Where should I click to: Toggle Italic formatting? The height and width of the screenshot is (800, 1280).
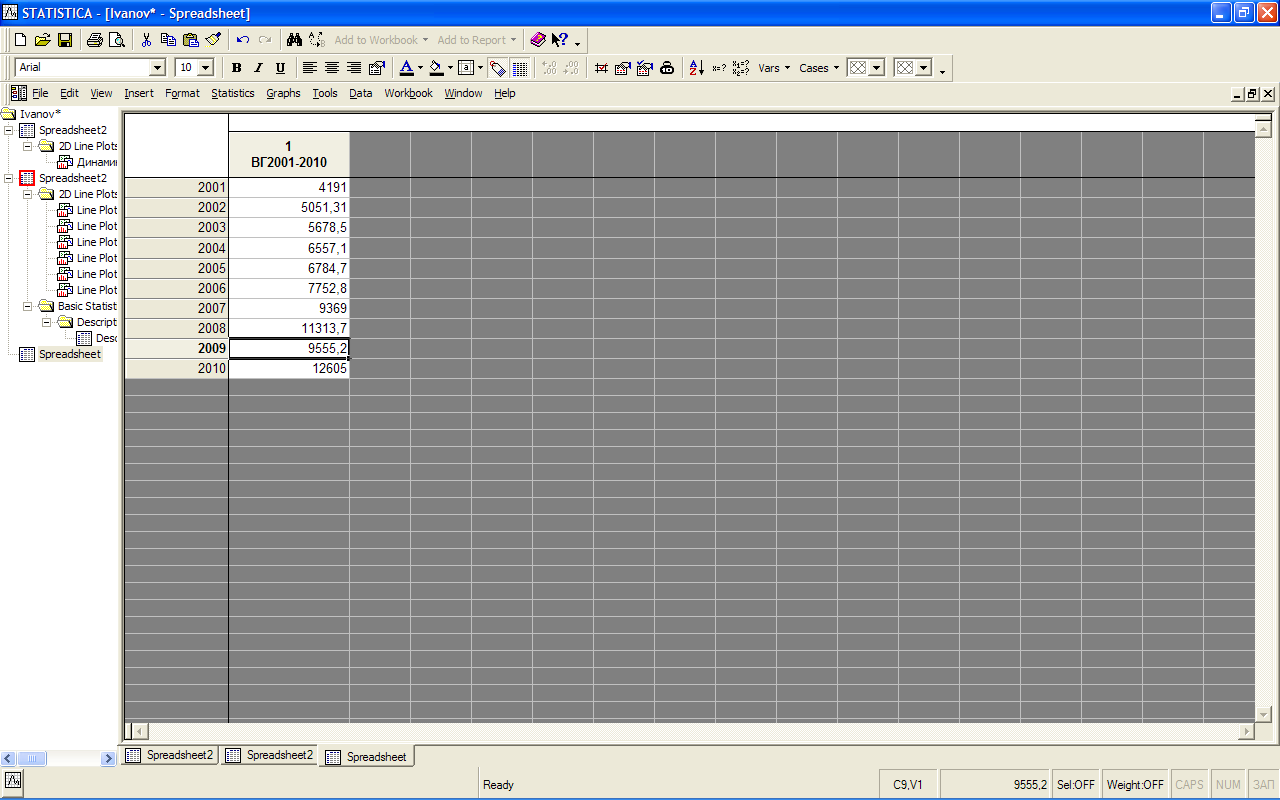click(258, 68)
